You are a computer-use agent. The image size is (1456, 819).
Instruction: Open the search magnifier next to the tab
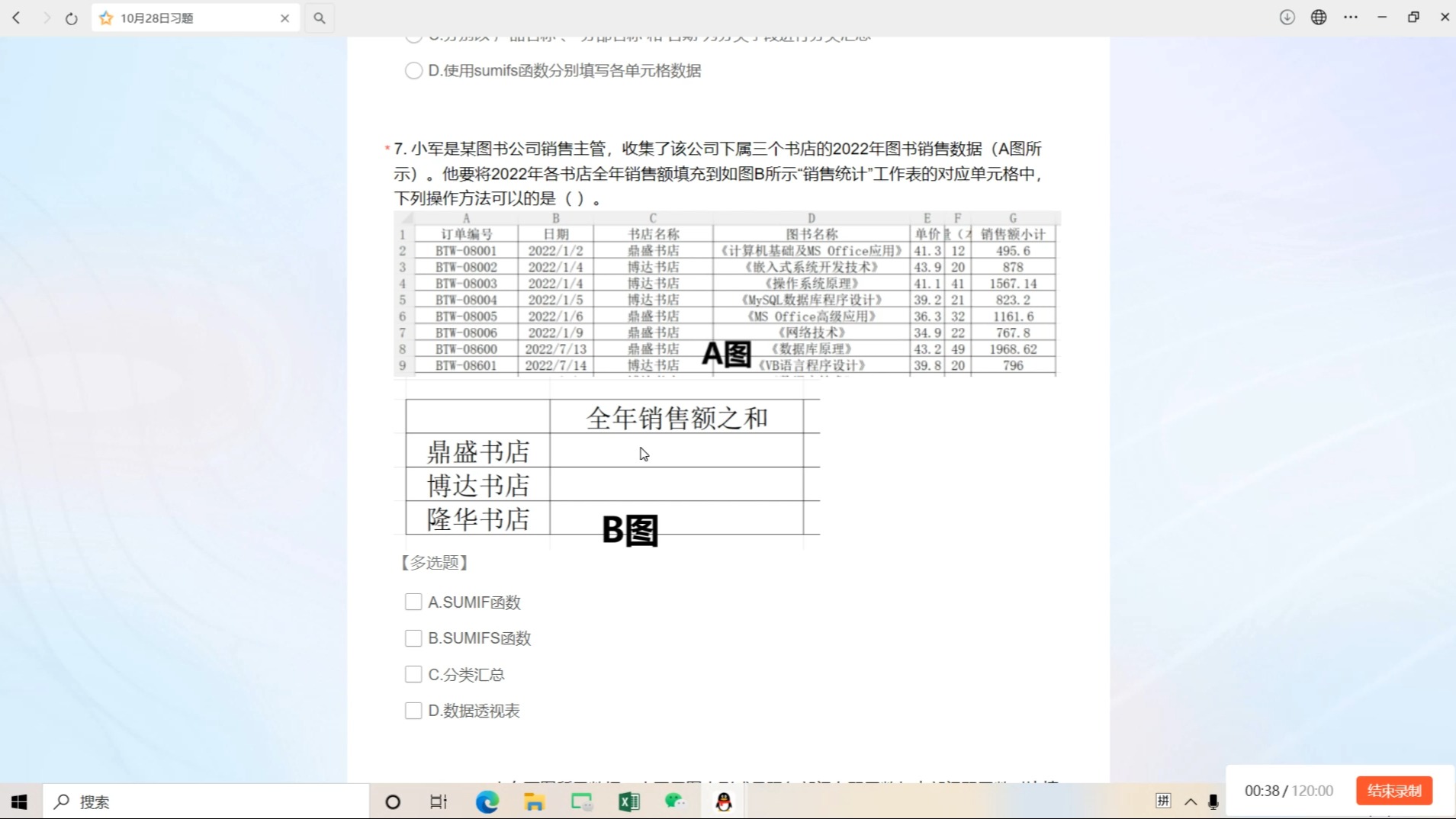coord(320,18)
